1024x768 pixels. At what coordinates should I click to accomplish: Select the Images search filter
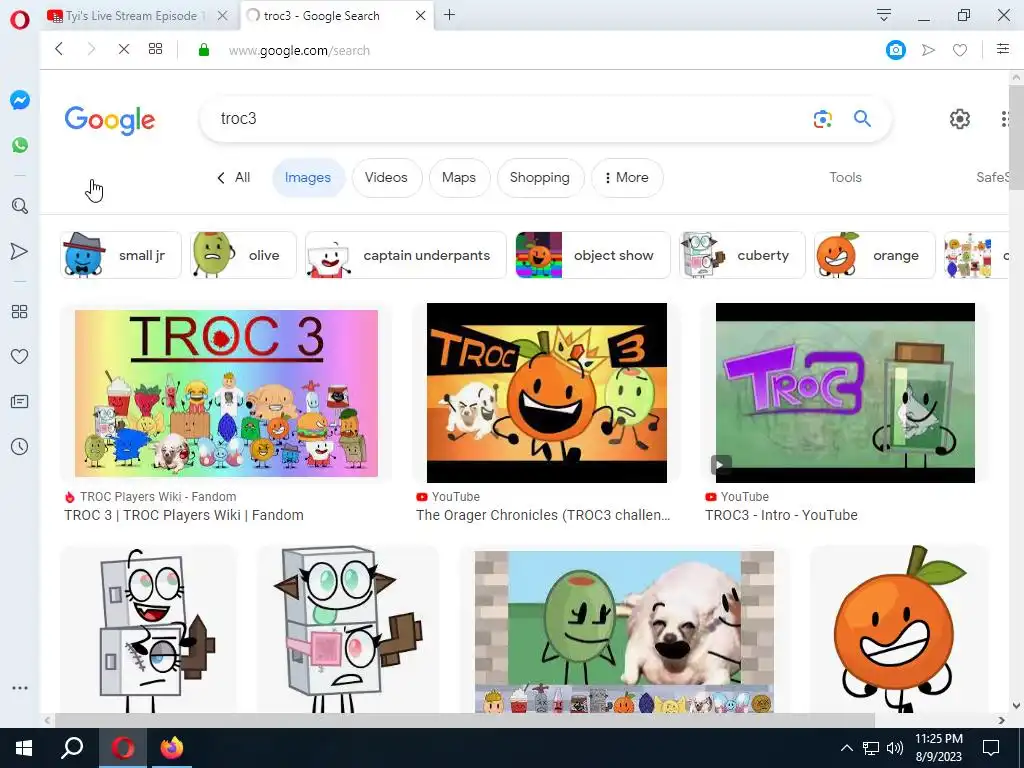(x=308, y=178)
